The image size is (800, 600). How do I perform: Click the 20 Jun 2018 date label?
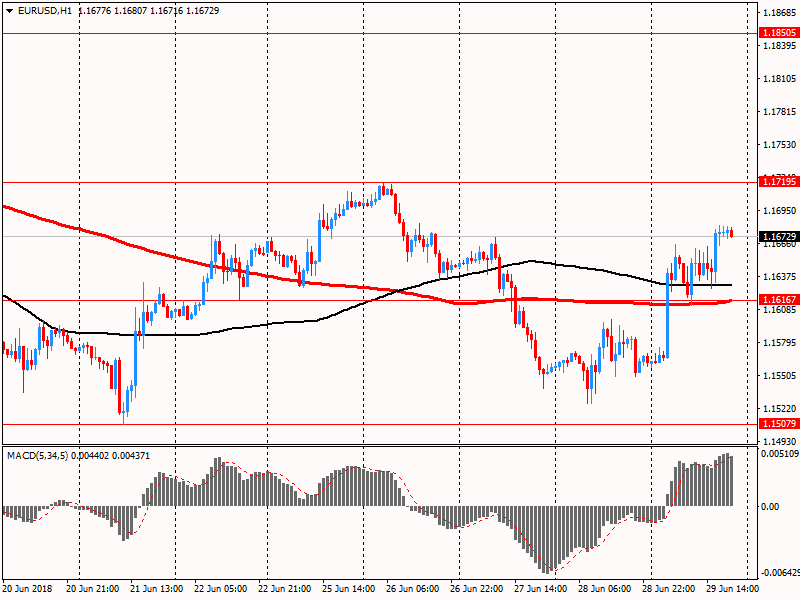point(28,588)
